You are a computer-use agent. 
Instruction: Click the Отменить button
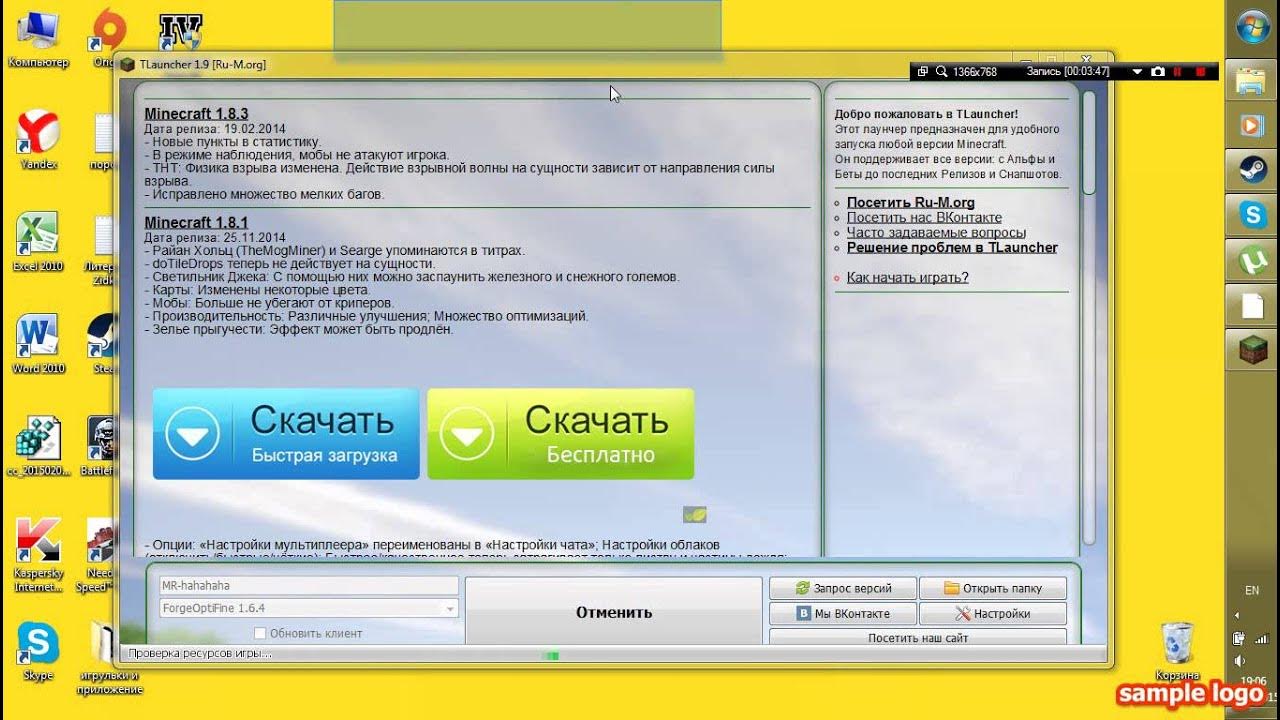(614, 612)
